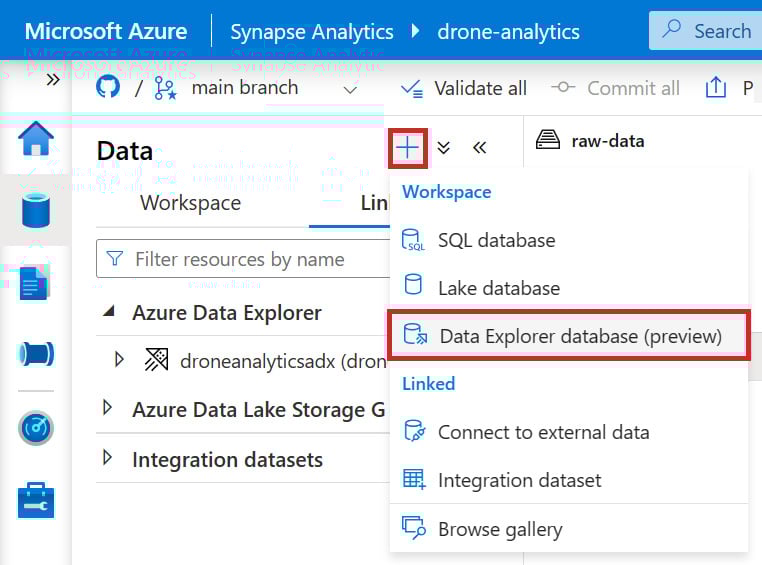Expand the droneanalyticsadx node

(x=119, y=360)
